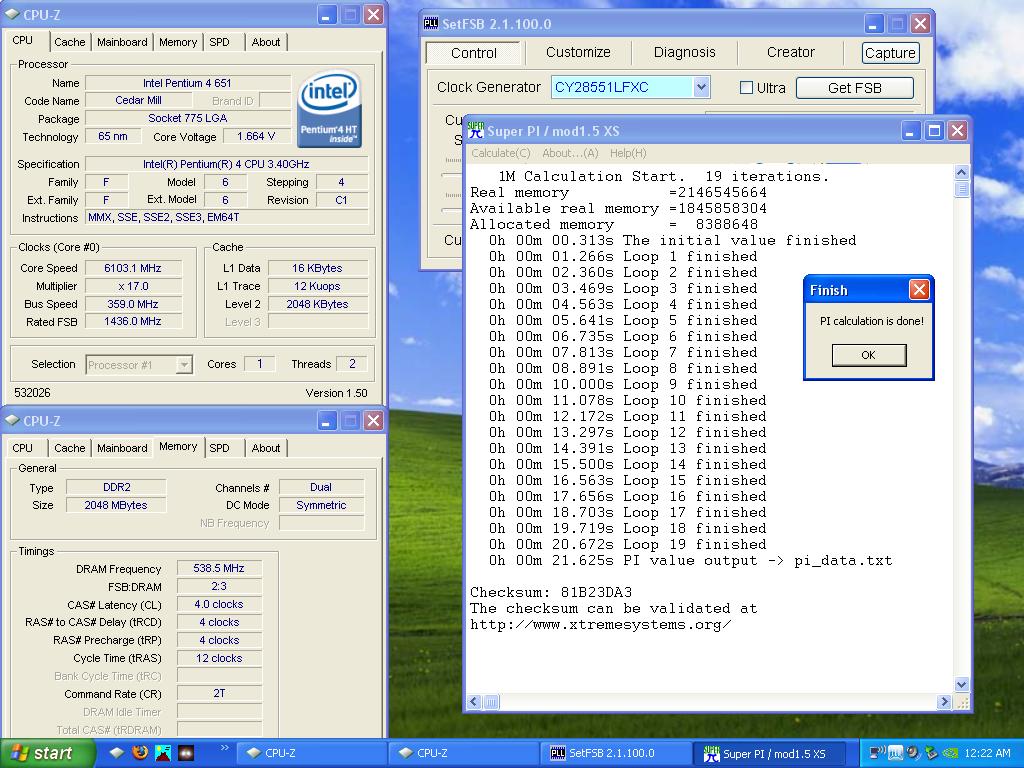Close the Finish dialog with X
Screen dimensions: 1024x768
coord(919,289)
